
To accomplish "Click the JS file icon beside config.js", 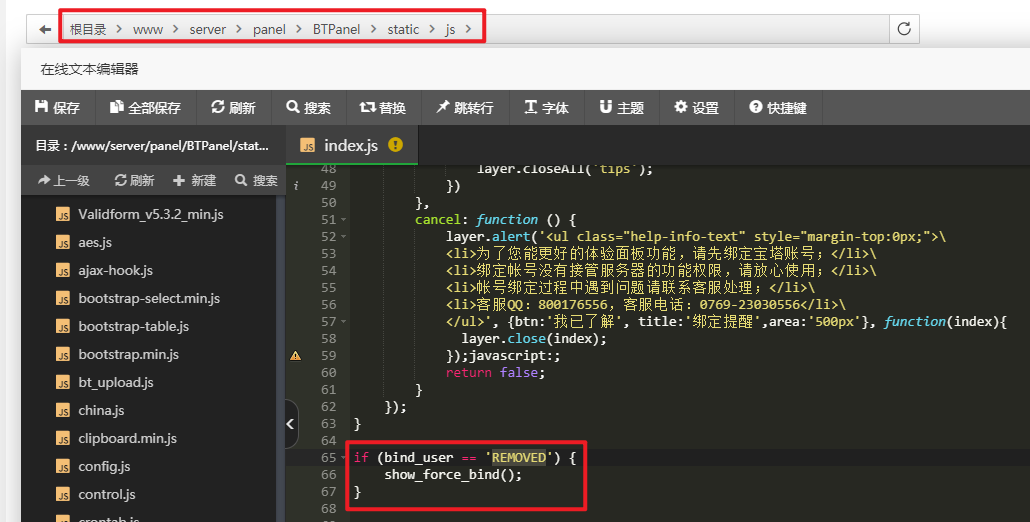I will point(63,467).
